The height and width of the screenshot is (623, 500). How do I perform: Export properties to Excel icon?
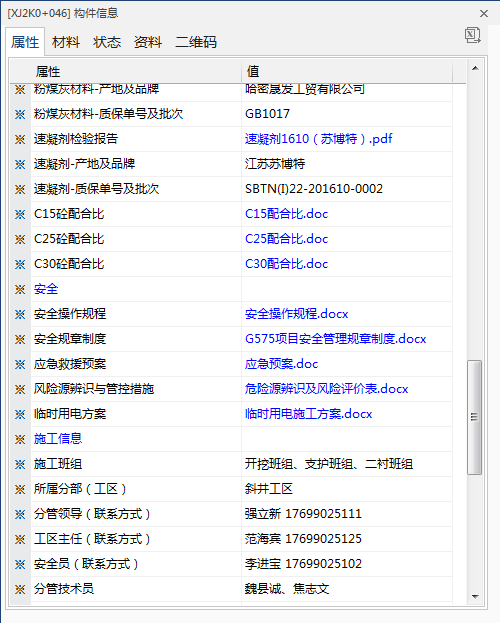[x=473, y=35]
